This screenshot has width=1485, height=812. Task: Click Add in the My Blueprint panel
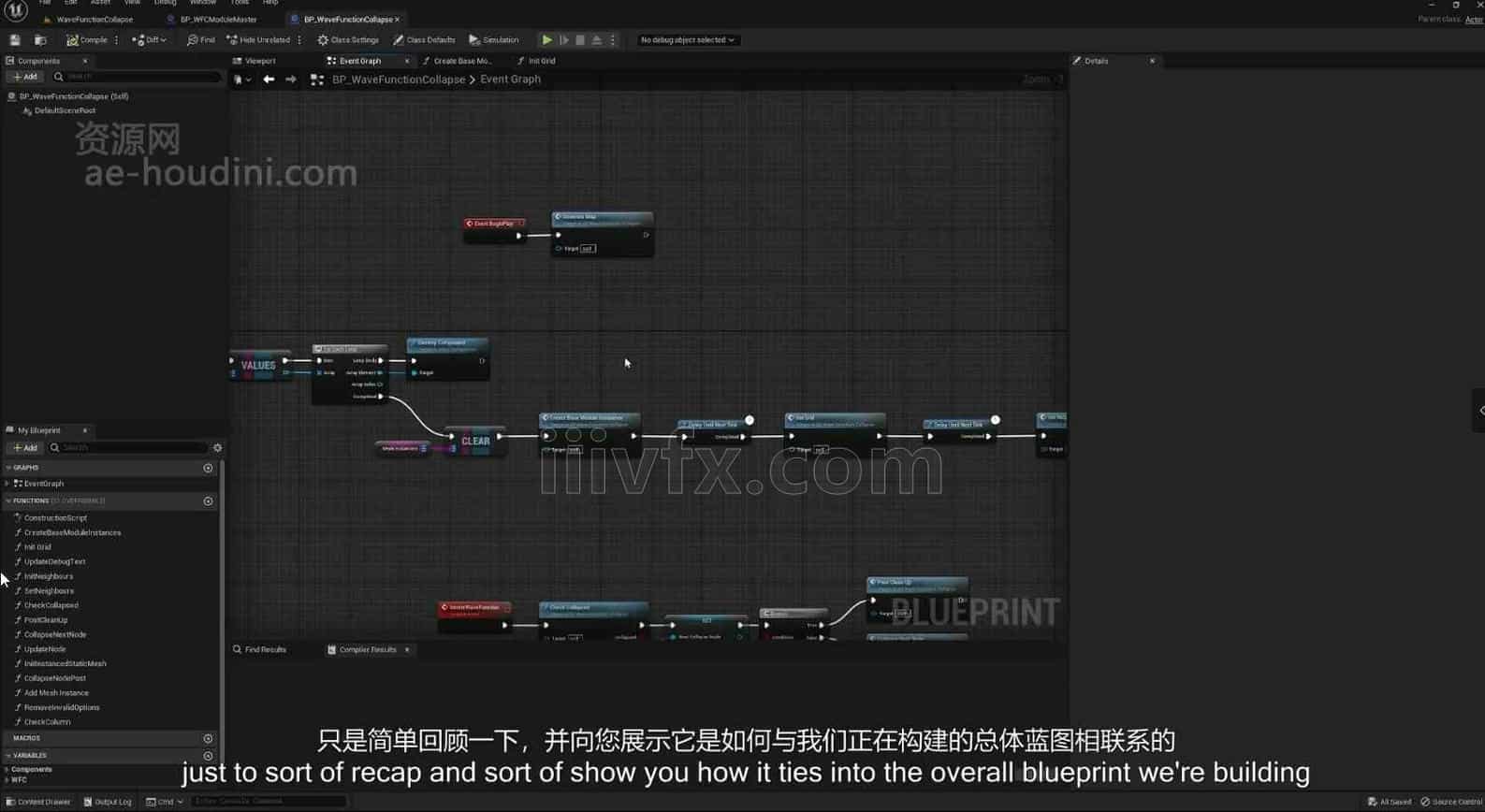click(x=25, y=448)
